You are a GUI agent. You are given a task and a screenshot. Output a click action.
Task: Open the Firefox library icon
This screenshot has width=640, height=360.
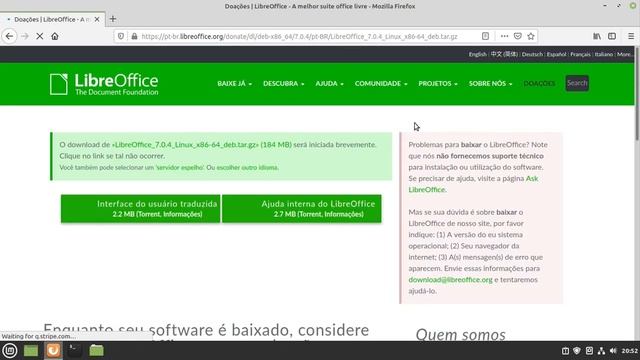point(597,36)
